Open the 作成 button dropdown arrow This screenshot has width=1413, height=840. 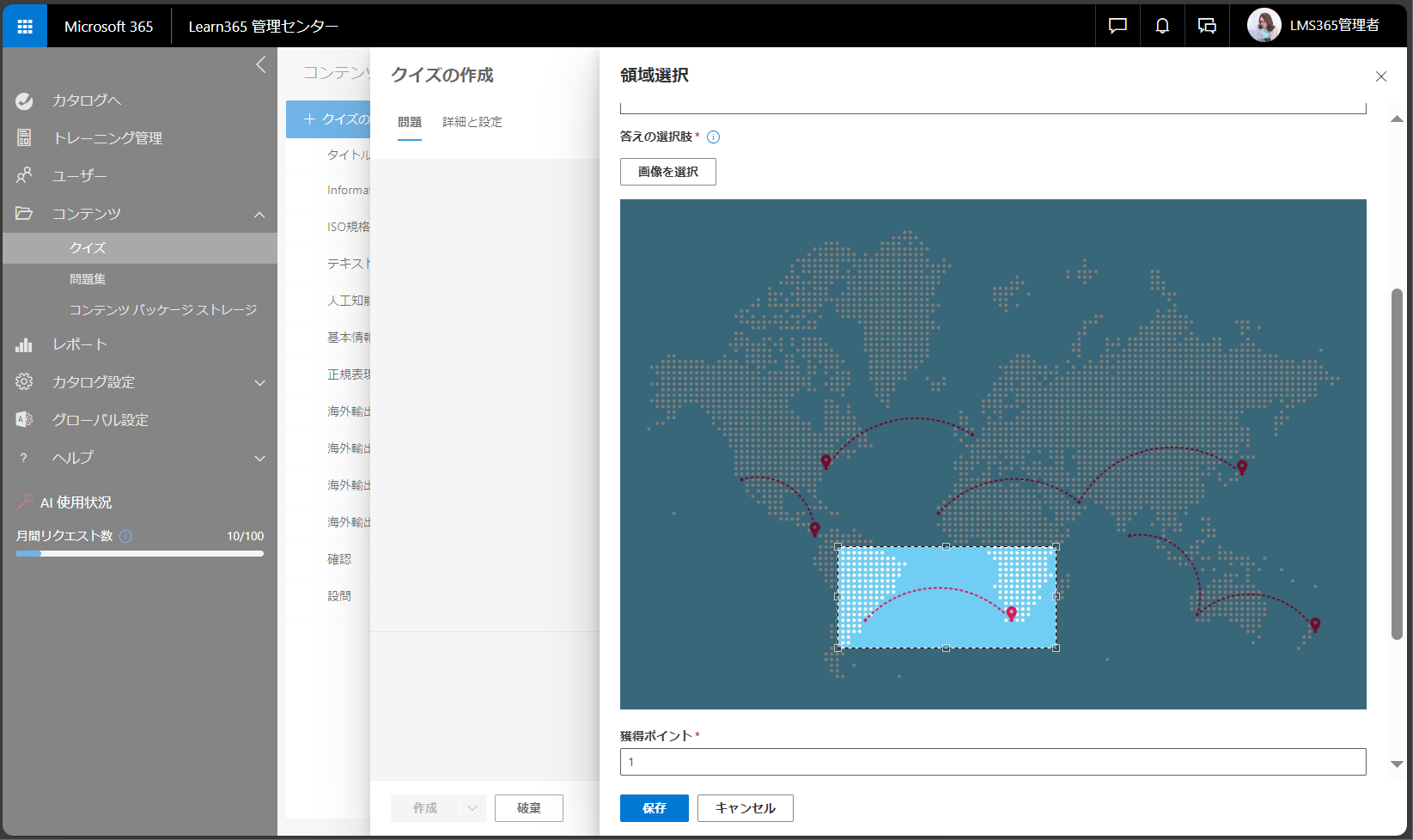(472, 808)
